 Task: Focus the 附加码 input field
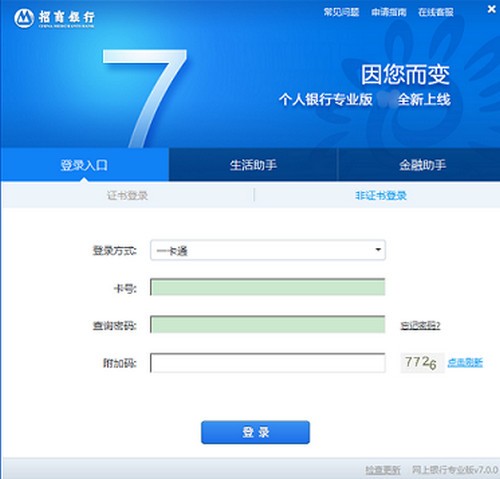pos(268,363)
